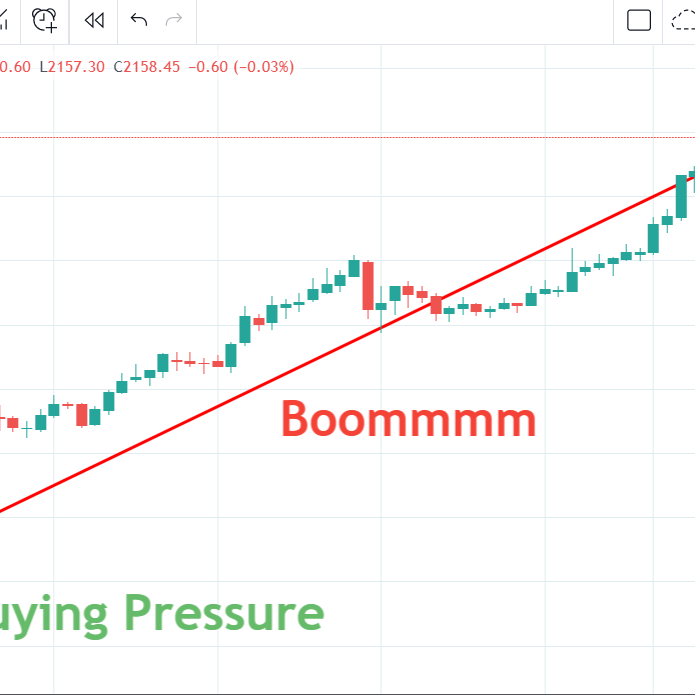Screen dimensions: 695x695
Task: Click the red candle where the trendline crosses price
Action: tap(436, 304)
